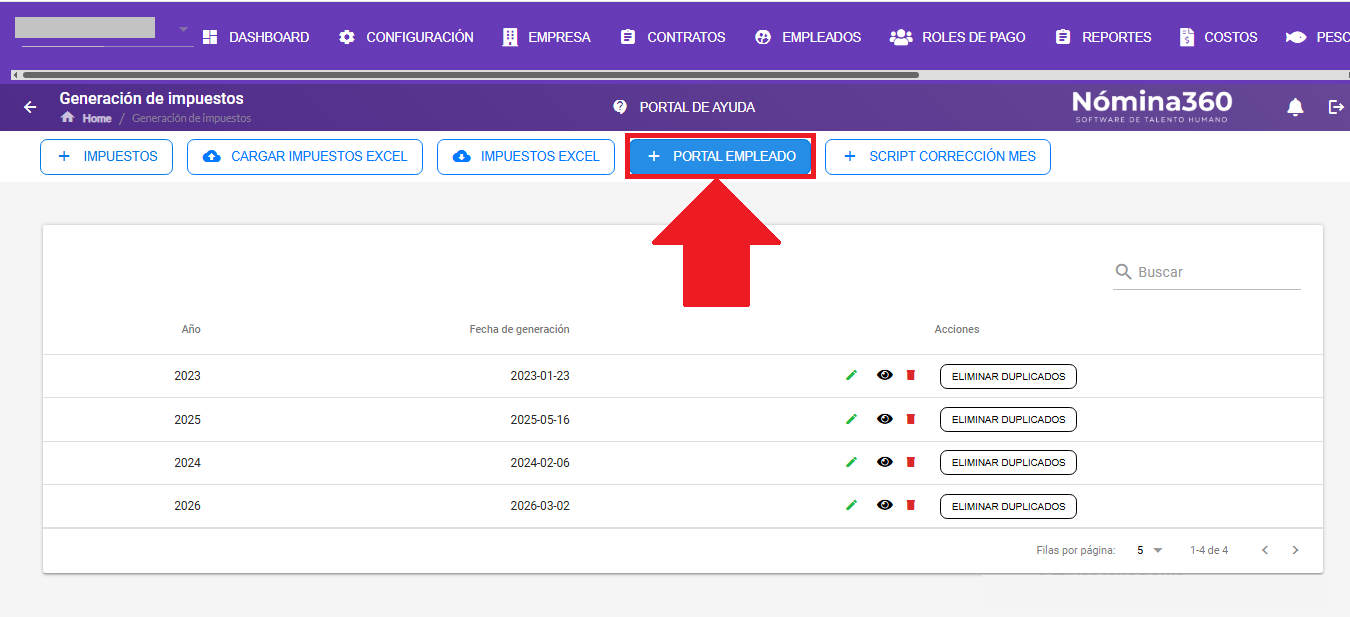This screenshot has height=617, width=1350.
Task: Edit the 2023 row with pencil icon
Action: point(851,375)
